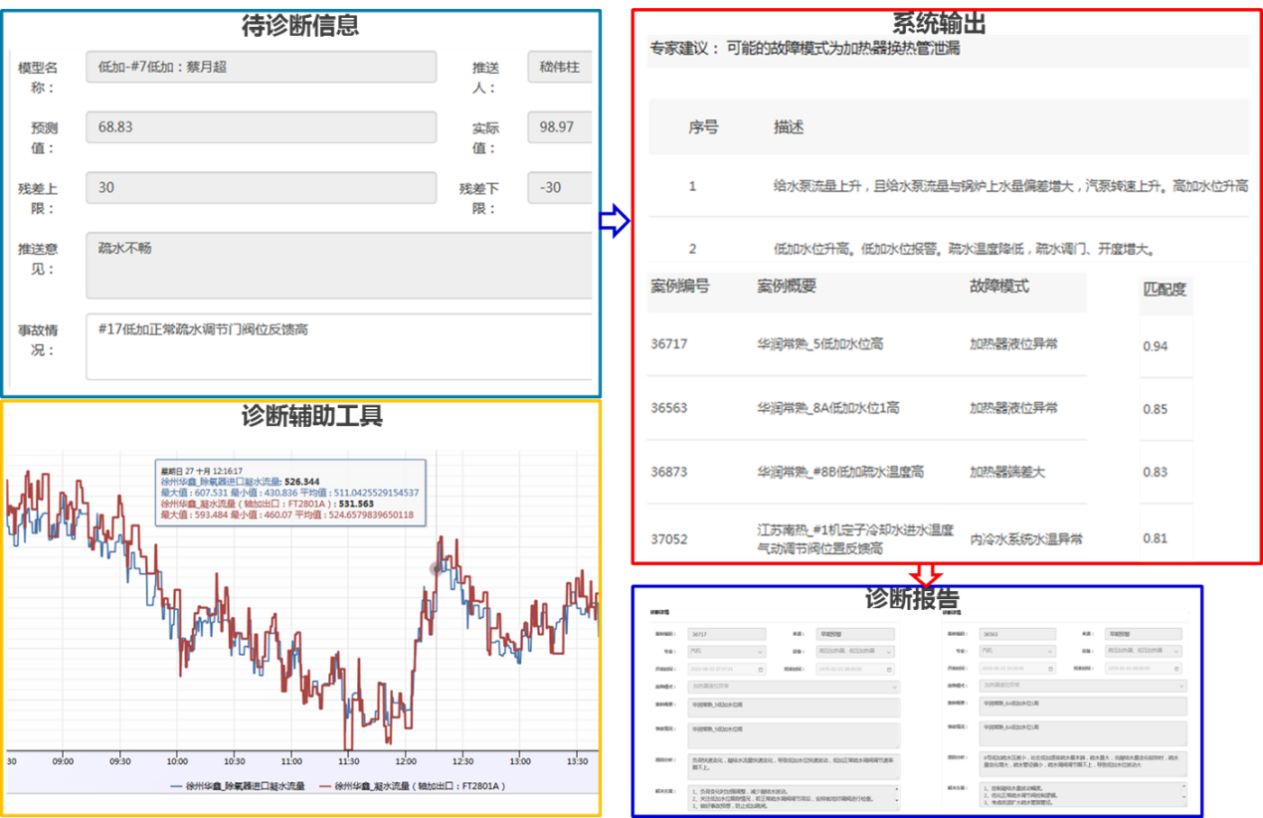
Task: Click the red down arrow above 诊断报告
Action: pos(925,576)
